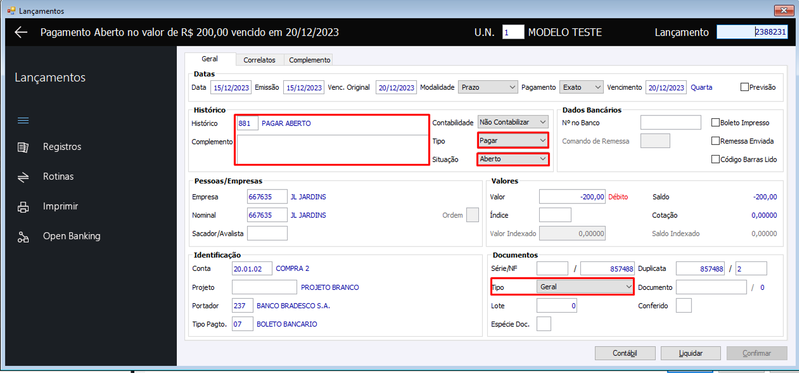Click the Liquidar button

tap(690, 353)
